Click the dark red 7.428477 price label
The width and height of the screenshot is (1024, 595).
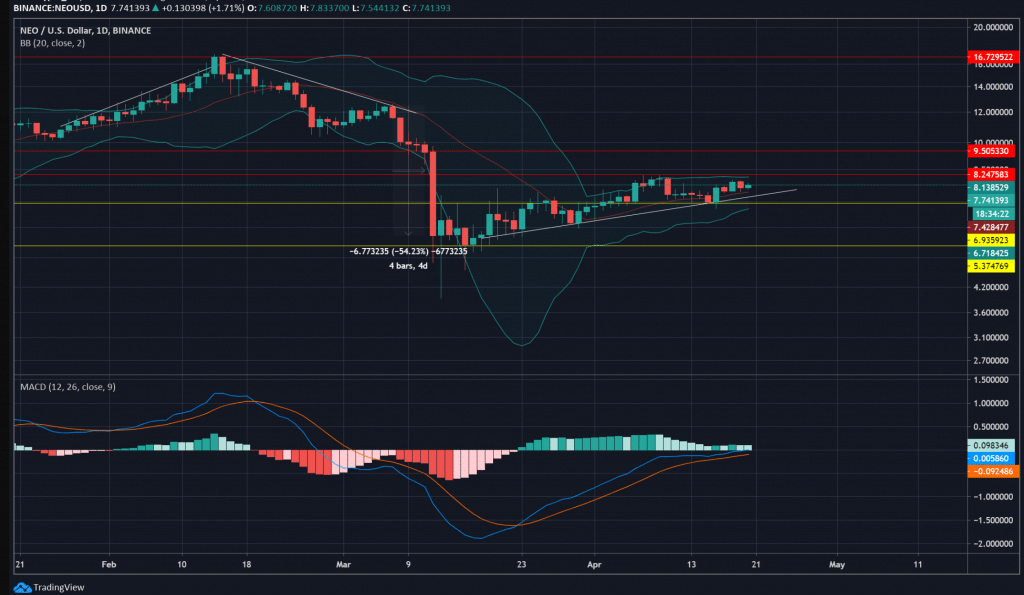pos(991,227)
